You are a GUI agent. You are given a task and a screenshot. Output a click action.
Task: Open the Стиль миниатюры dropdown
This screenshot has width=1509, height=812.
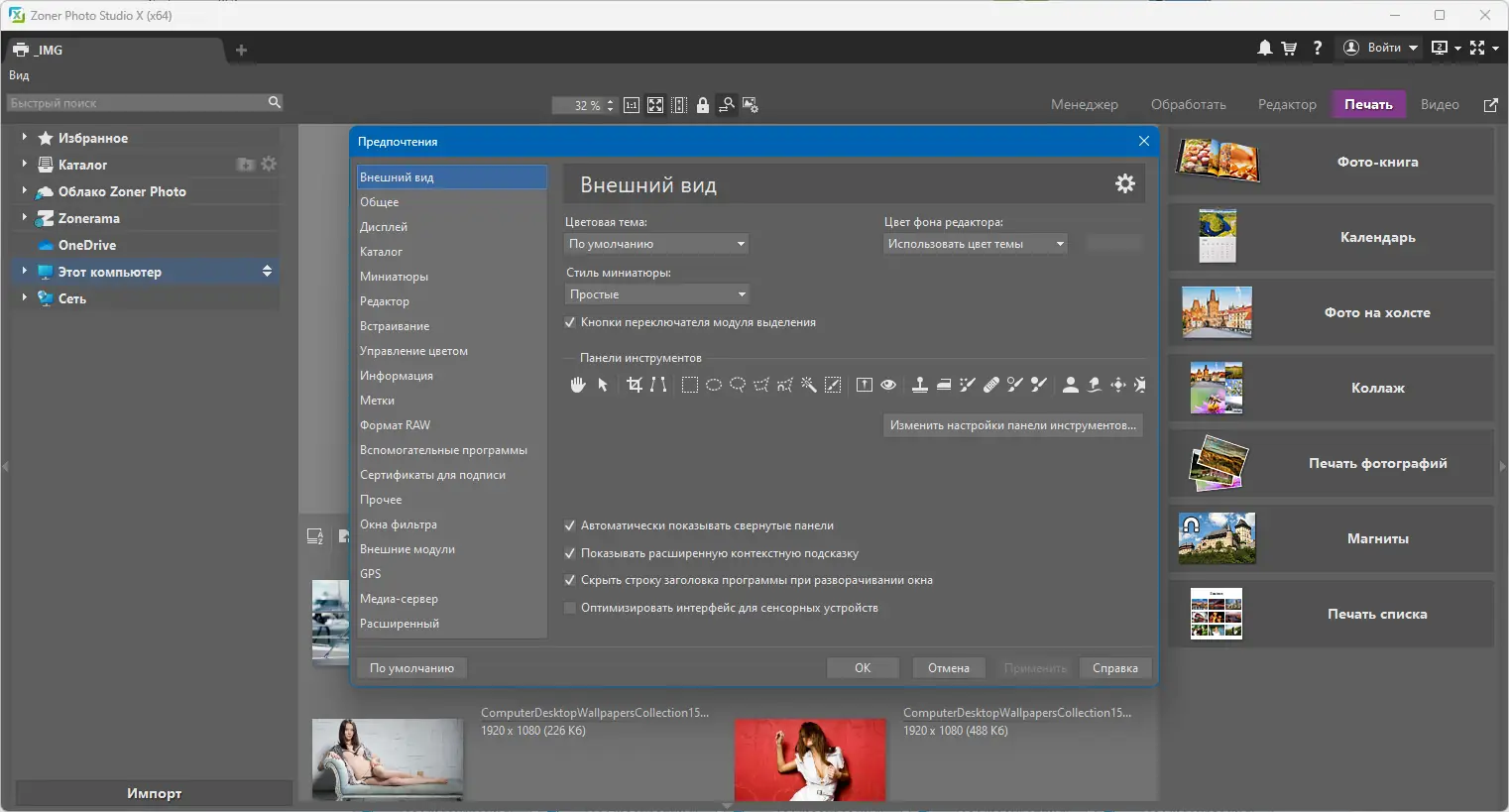(x=656, y=294)
